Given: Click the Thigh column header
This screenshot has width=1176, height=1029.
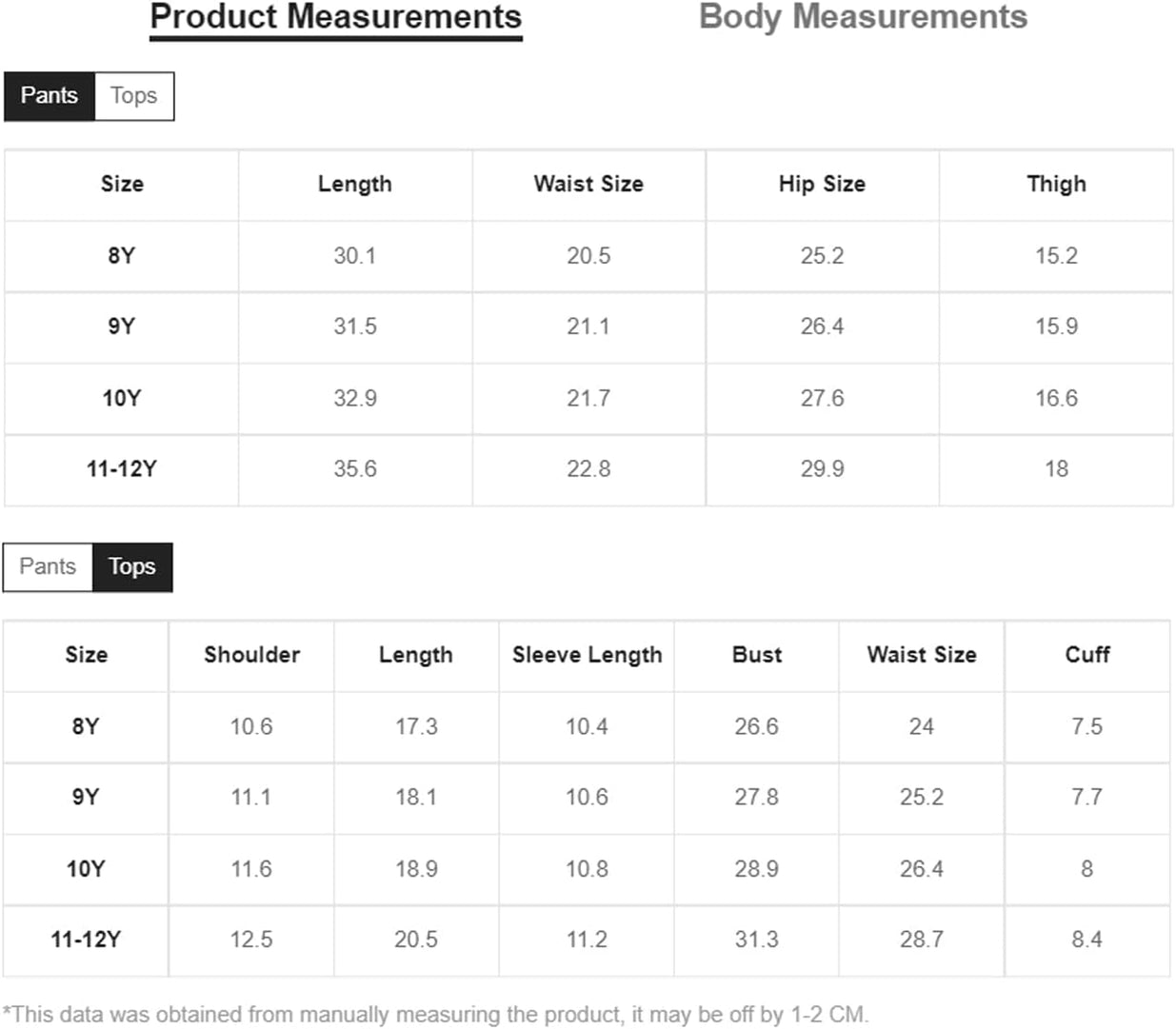Looking at the screenshot, I should pos(1056,184).
